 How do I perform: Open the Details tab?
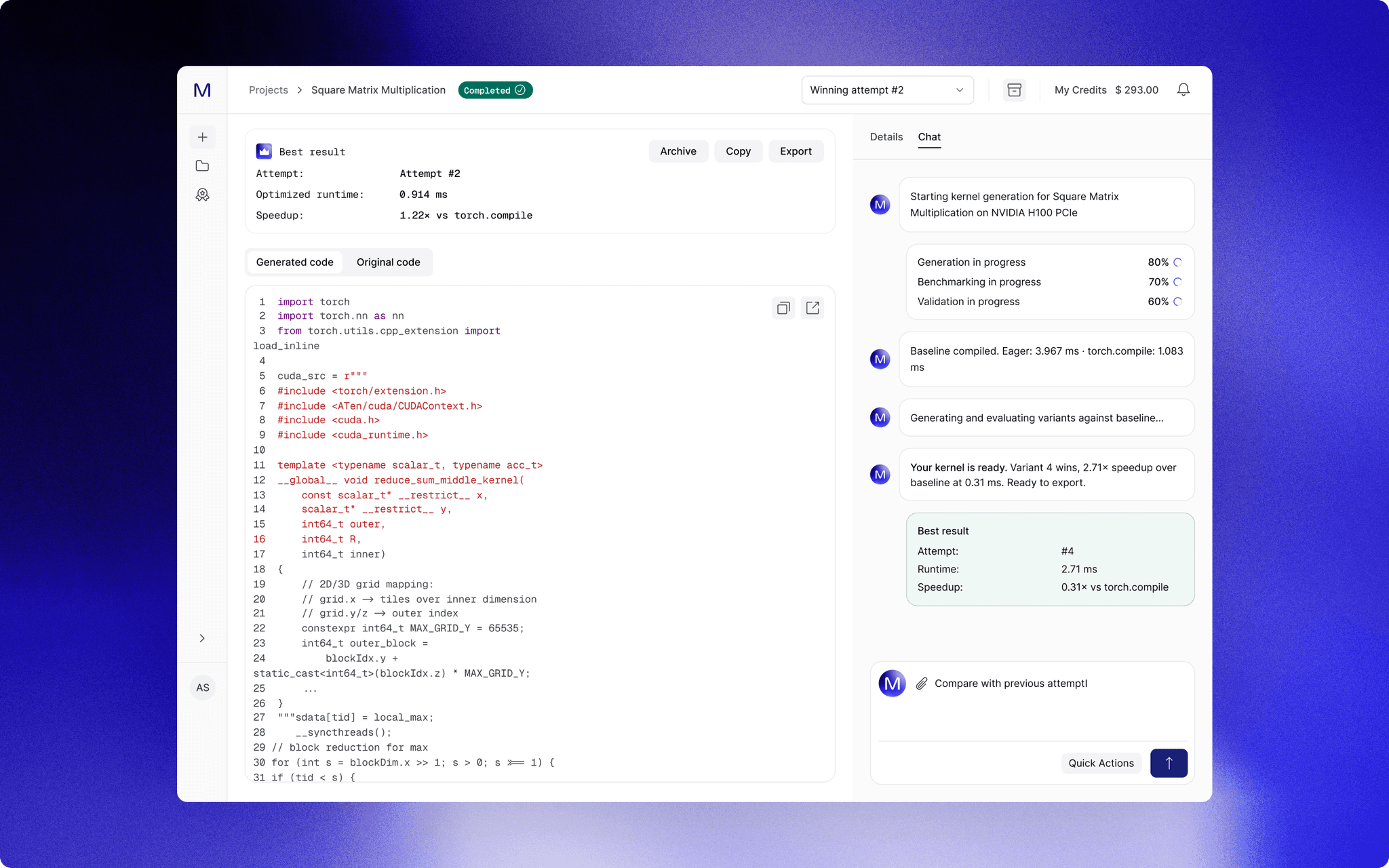click(886, 137)
